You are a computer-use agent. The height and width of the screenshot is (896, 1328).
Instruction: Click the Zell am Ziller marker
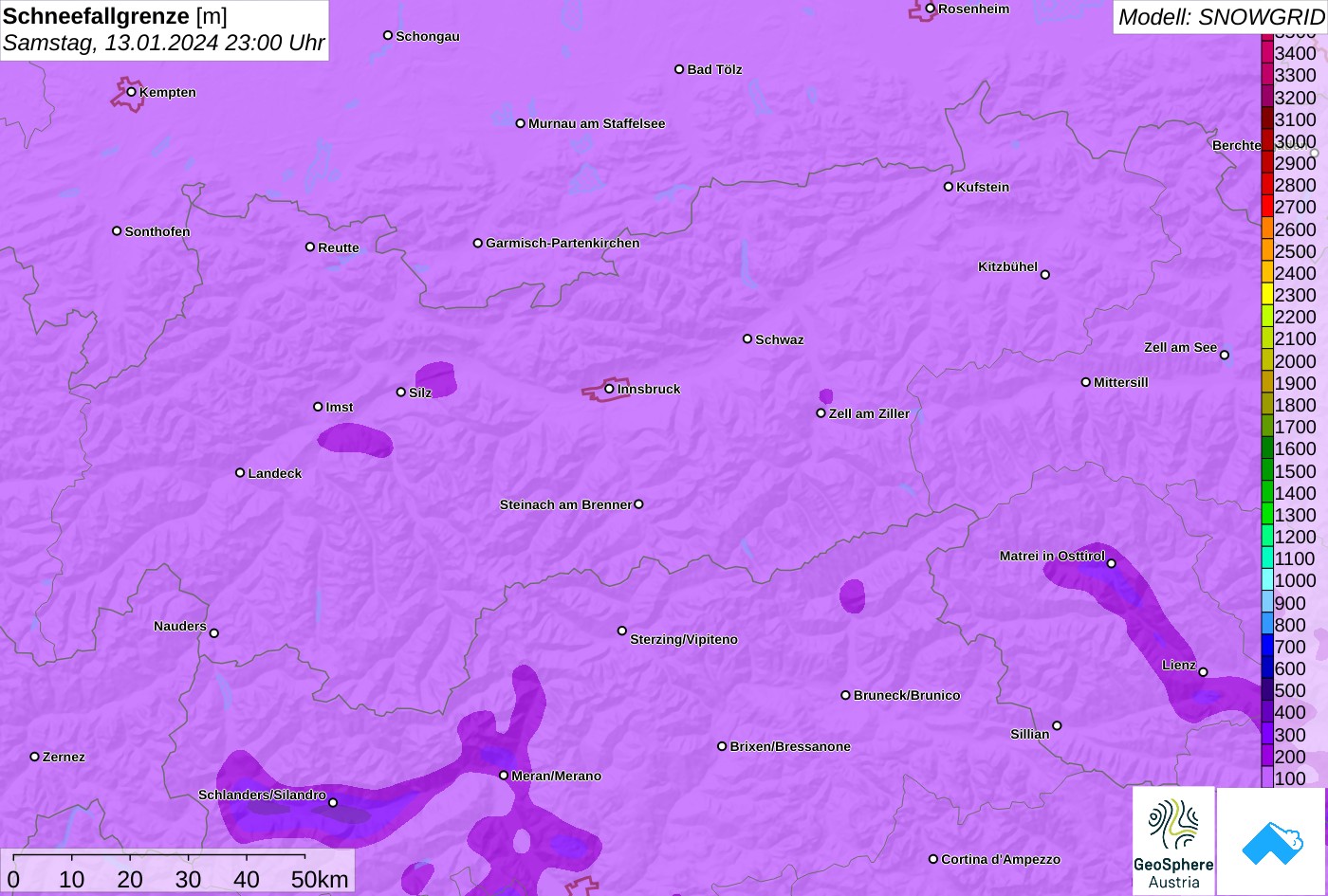821,413
